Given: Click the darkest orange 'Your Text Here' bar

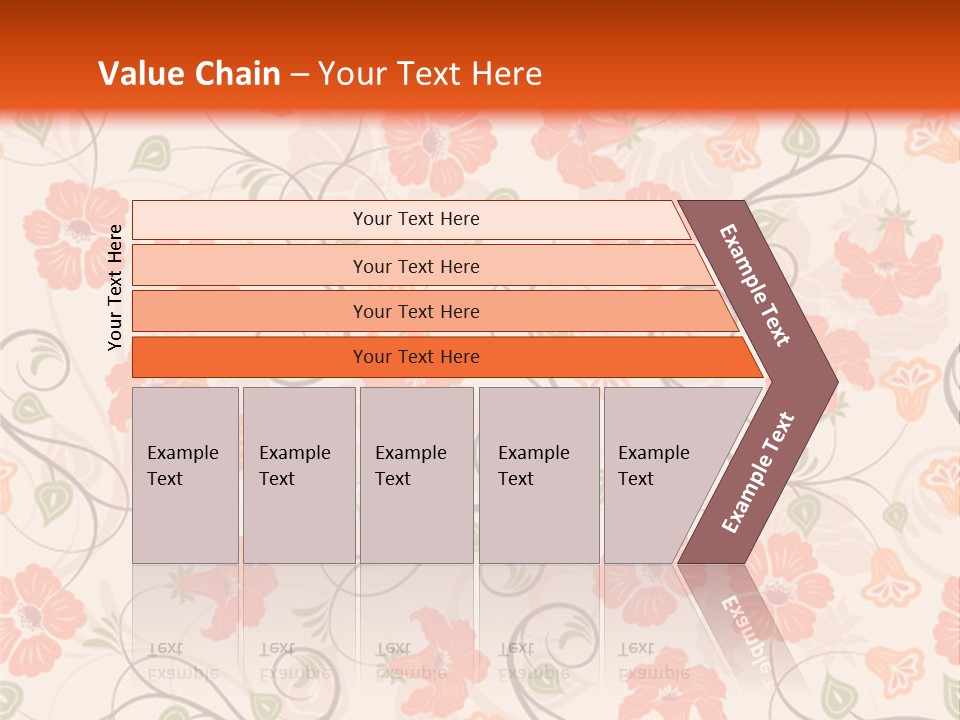Looking at the screenshot, I should point(415,357).
